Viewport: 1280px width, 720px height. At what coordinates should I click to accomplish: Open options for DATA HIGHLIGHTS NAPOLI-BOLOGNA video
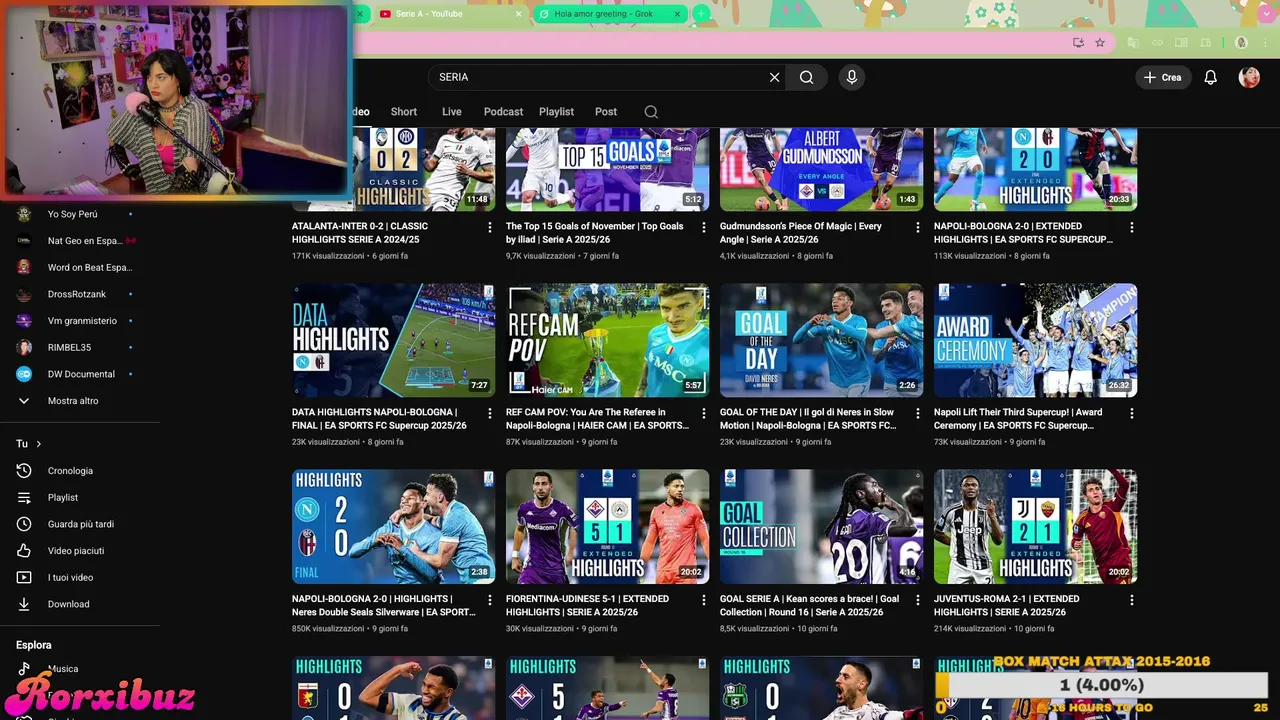coord(490,413)
